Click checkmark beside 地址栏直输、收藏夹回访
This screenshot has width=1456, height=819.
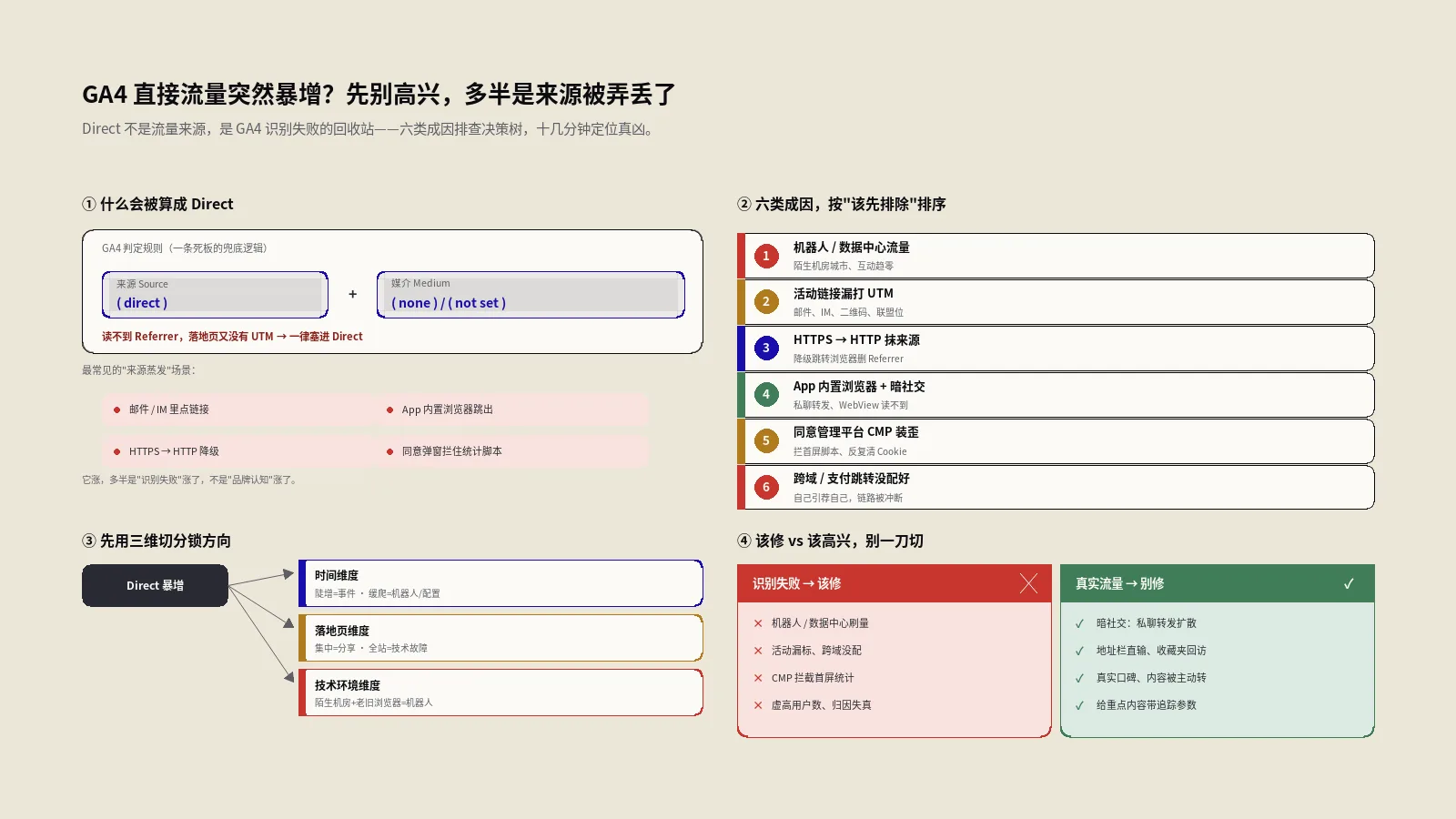tap(1079, 651)
